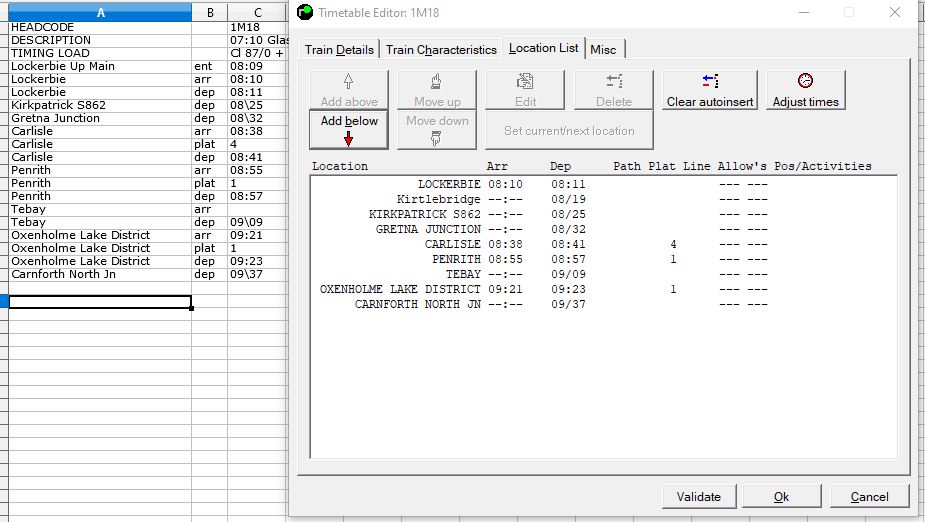Select the Kirtlebridge row in location list
Image resolution: width=925 pixels, height=522 pixels.
click(x=603, y=199)
